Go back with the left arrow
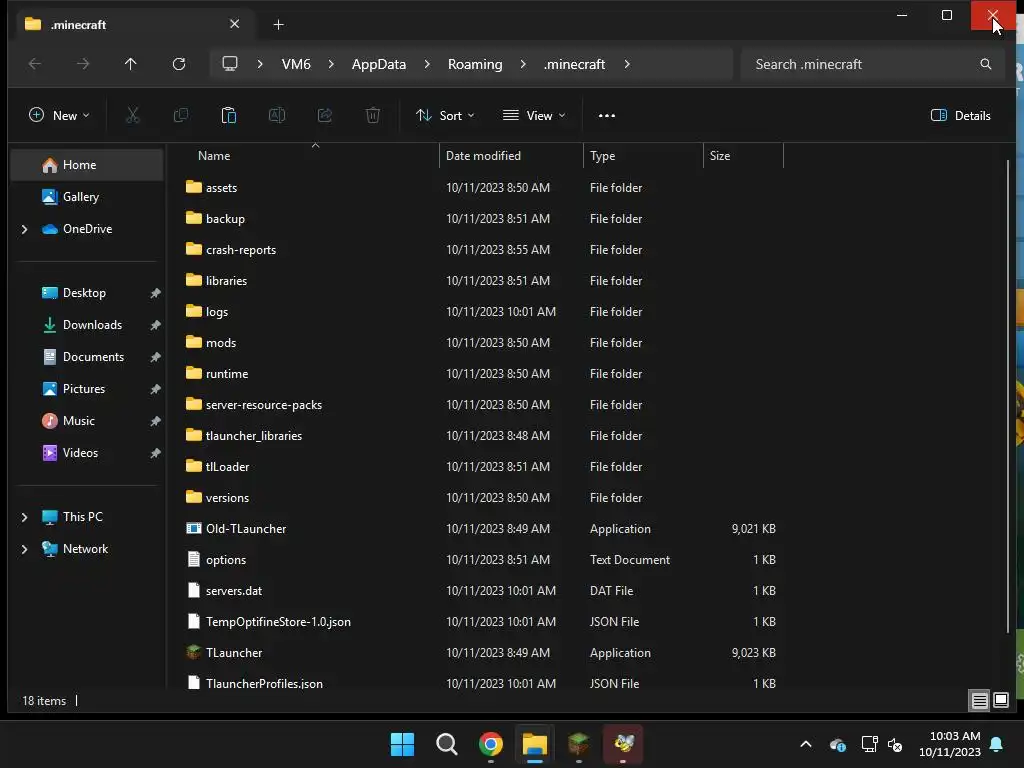 tap(35, 64)
